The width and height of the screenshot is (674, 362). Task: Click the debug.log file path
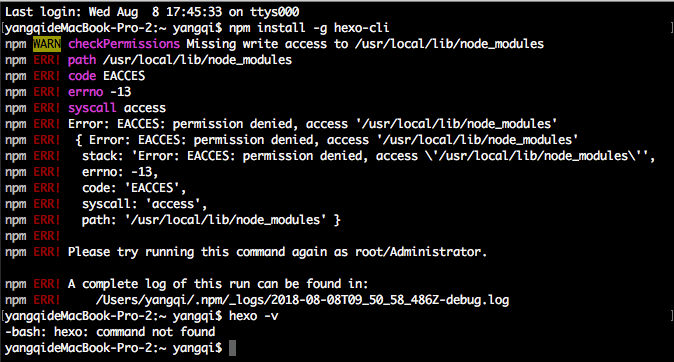click(302, 300)
